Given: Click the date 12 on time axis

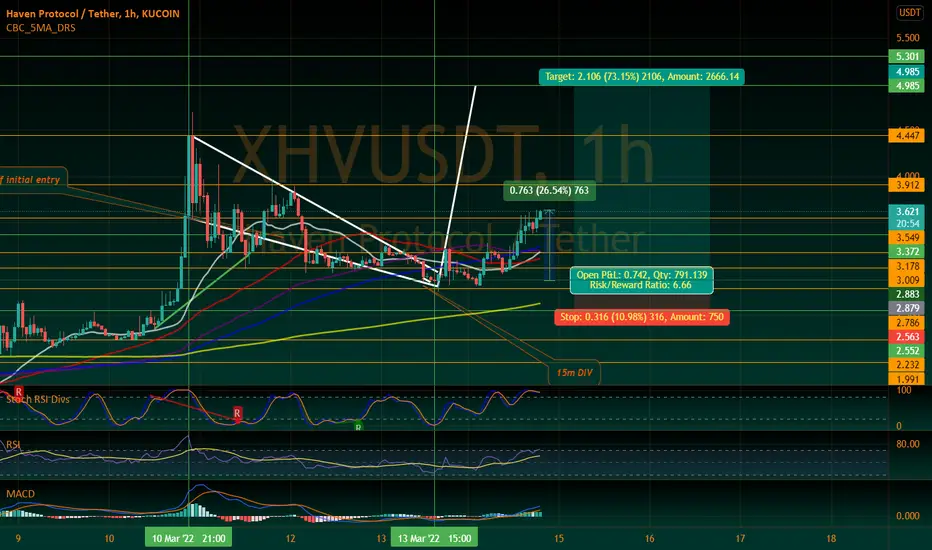Looking at the screenshot, I should tap(290, 539).
